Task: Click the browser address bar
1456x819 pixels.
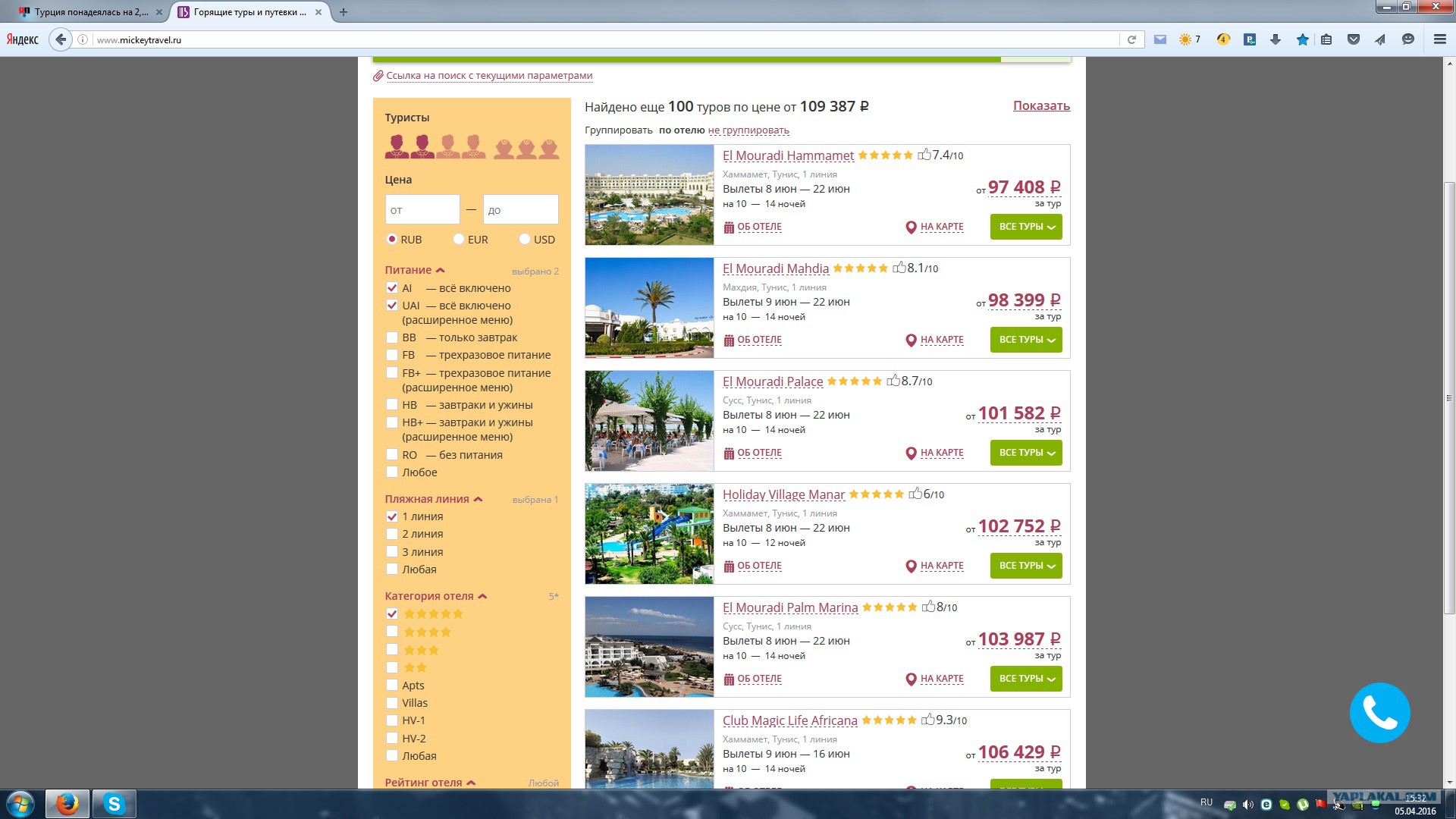Action: 605,39
